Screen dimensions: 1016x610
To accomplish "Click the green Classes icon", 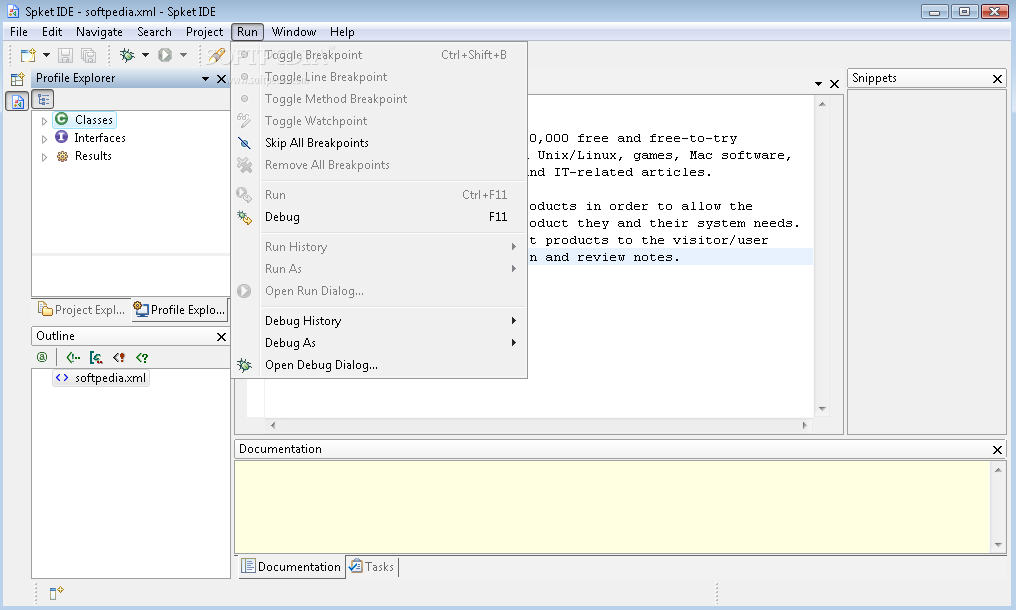I will coord(62,119).
